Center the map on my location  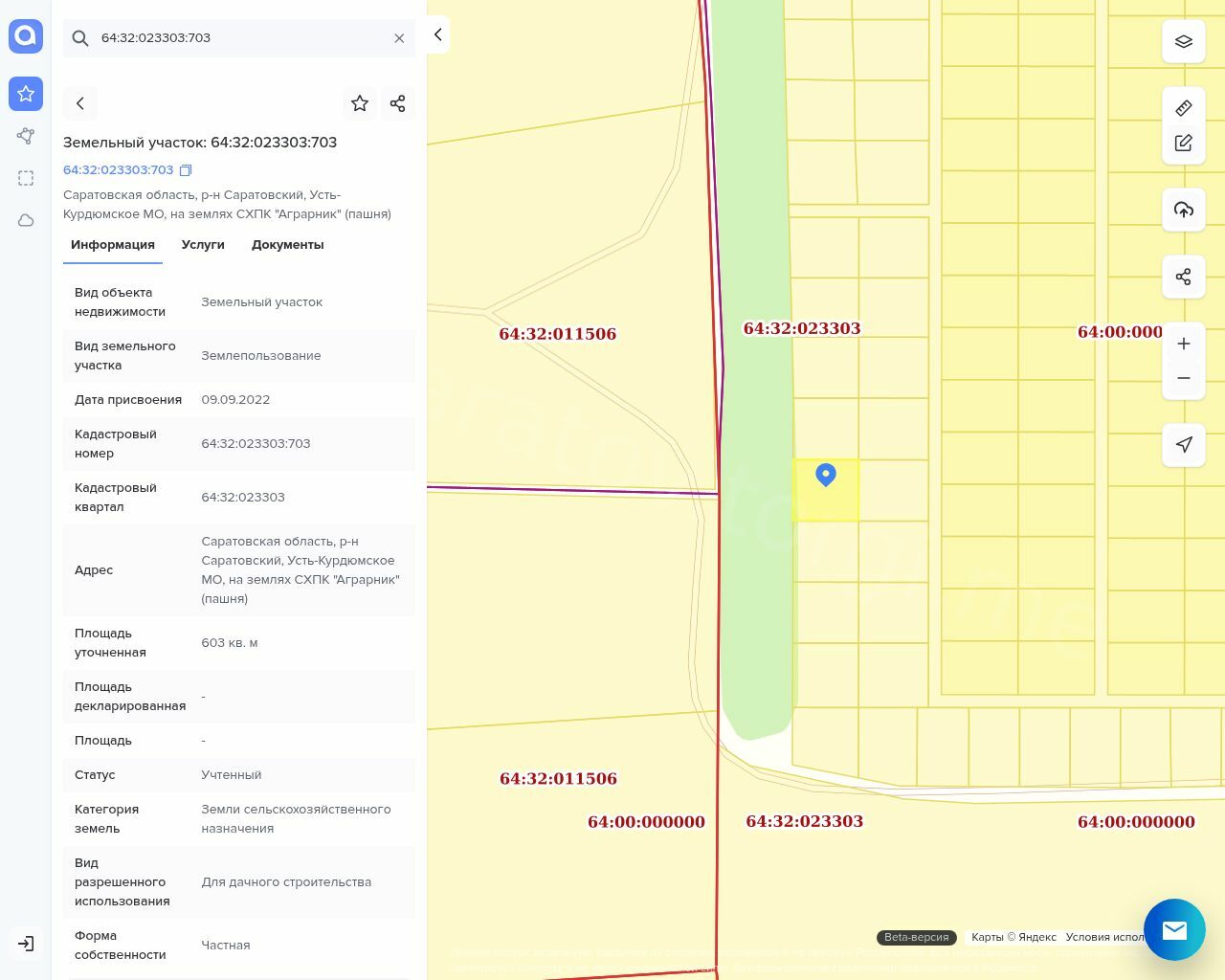(1183, 444)
